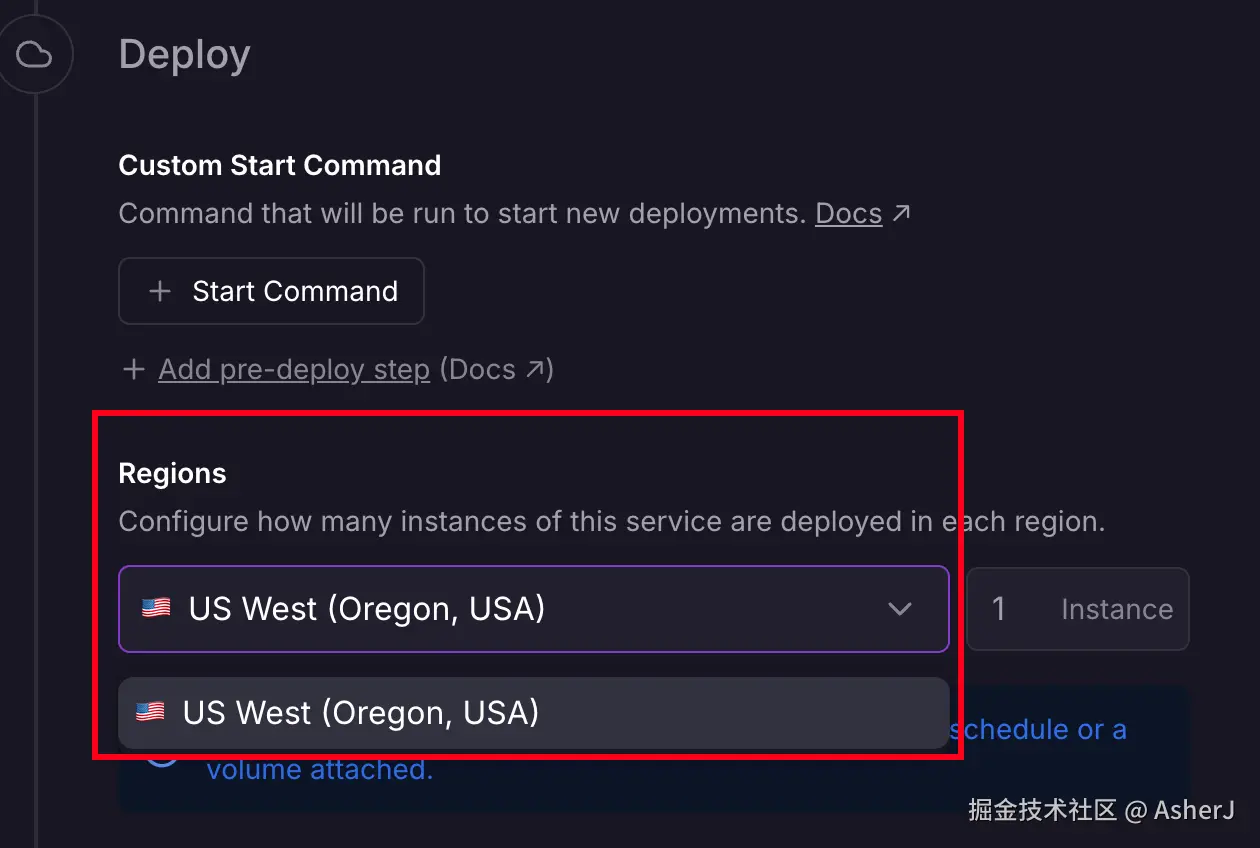Screen dimensions: 1260x848
Task: Click the instance count field showing 1
Action: click(x=998, y=609)
